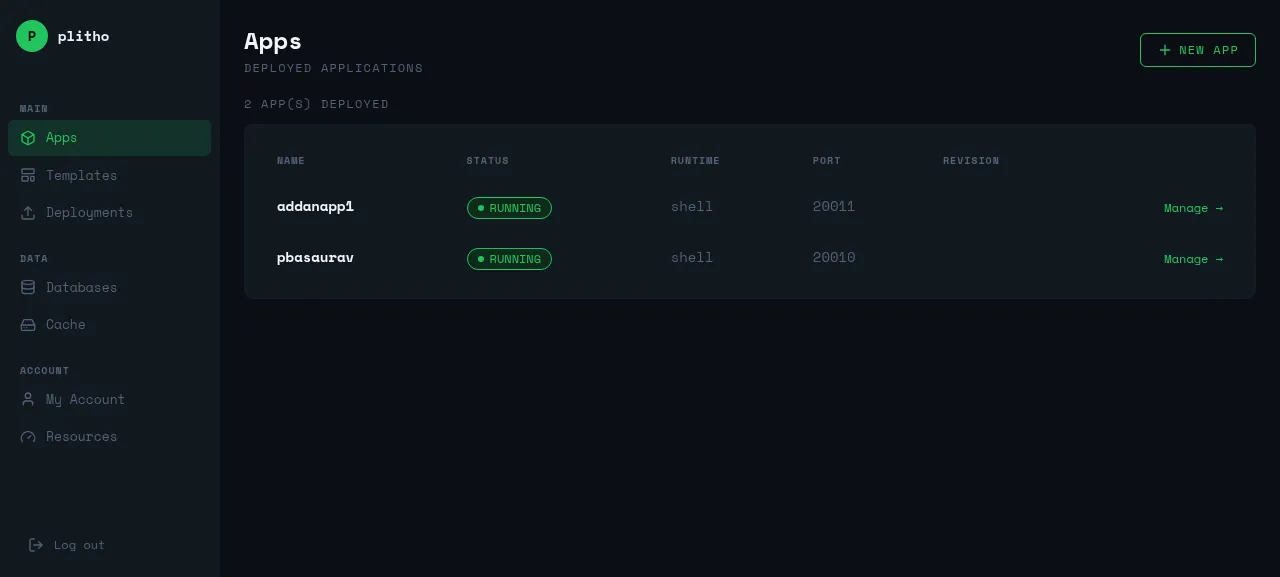Click shell runtime of addanapp1
1280x577 pixels.
[692, 206]
